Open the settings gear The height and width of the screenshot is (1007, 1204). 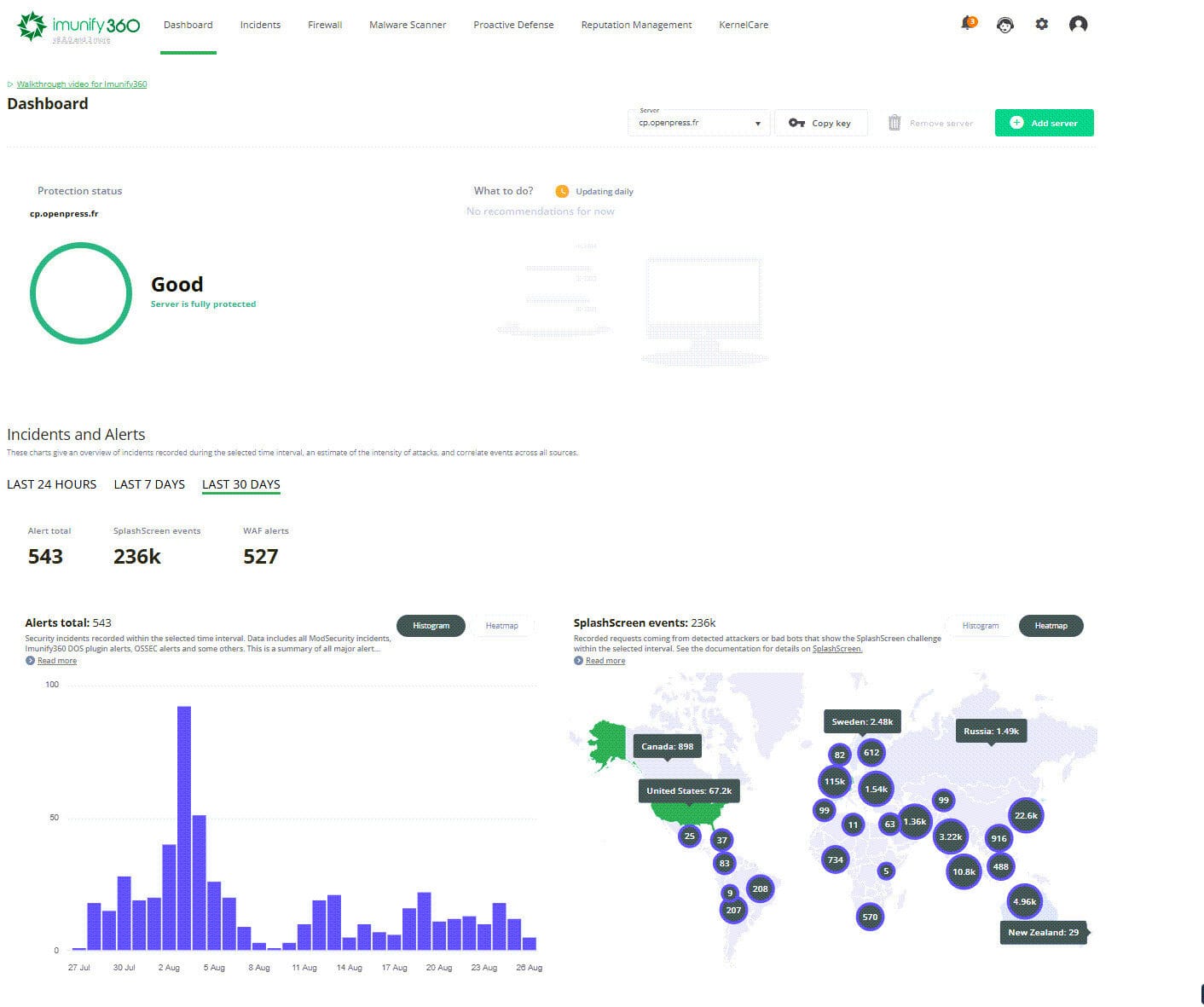click(1041, 25)
